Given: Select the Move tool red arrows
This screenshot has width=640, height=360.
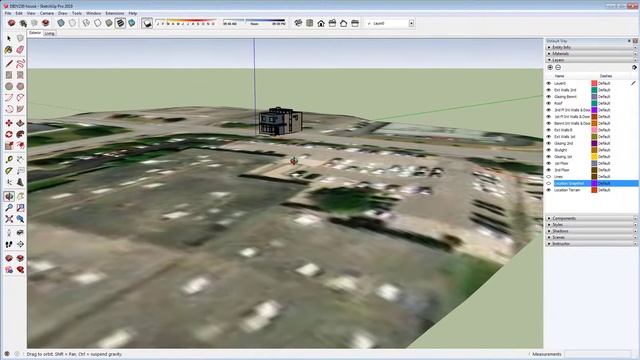Looking at the screenshot, I should pyautogui.click(x=9, y=123).
